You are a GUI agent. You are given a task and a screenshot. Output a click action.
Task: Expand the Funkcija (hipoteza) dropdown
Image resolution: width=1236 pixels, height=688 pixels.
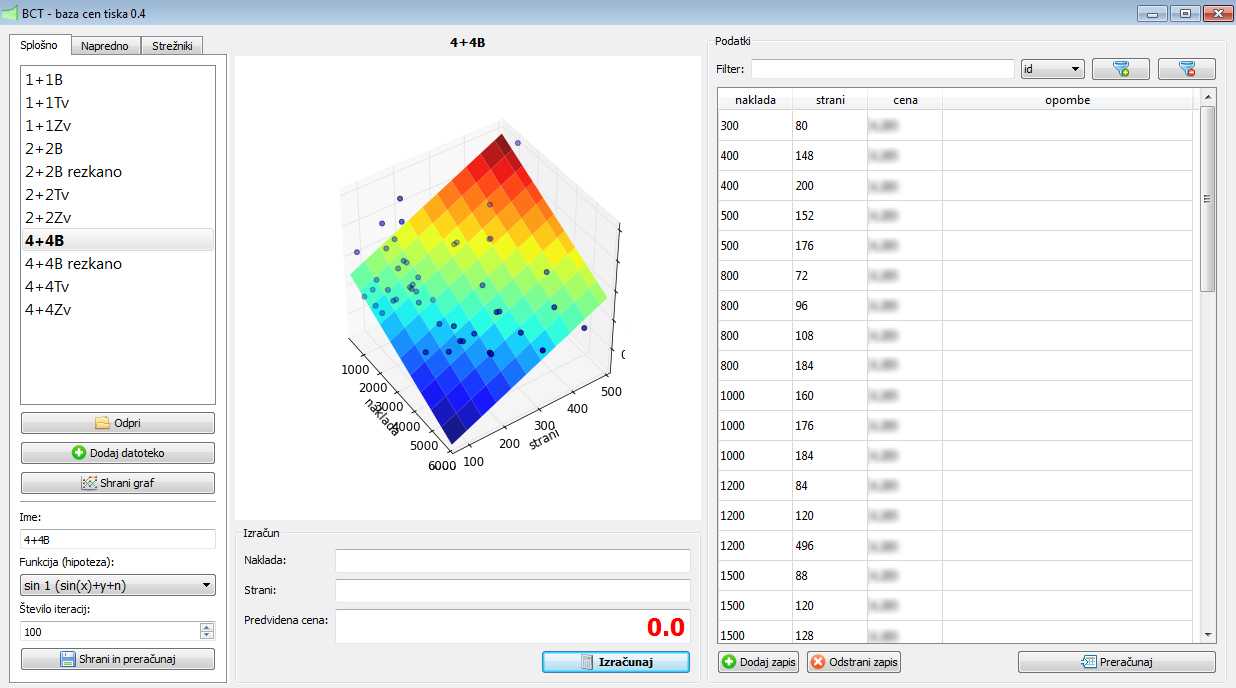click(x=118, y=585)
